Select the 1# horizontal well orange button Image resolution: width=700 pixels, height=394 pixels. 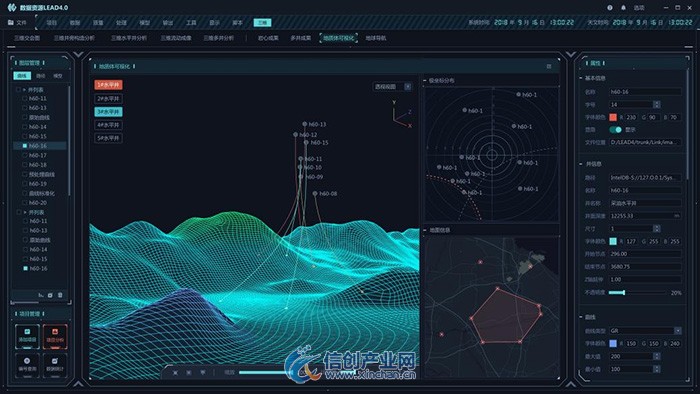pos(108,85)
